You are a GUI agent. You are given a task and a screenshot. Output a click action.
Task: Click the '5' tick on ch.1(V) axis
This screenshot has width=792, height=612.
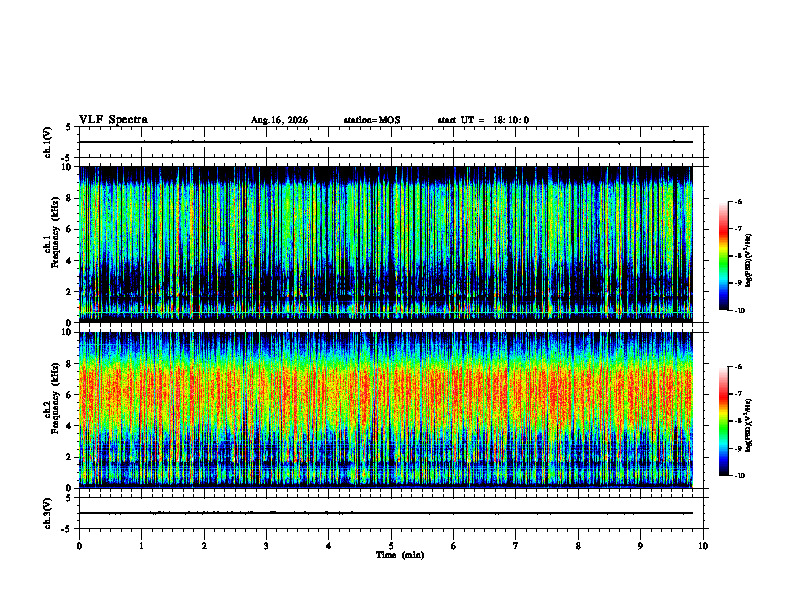pyautogui.click(x=68, y=127)
